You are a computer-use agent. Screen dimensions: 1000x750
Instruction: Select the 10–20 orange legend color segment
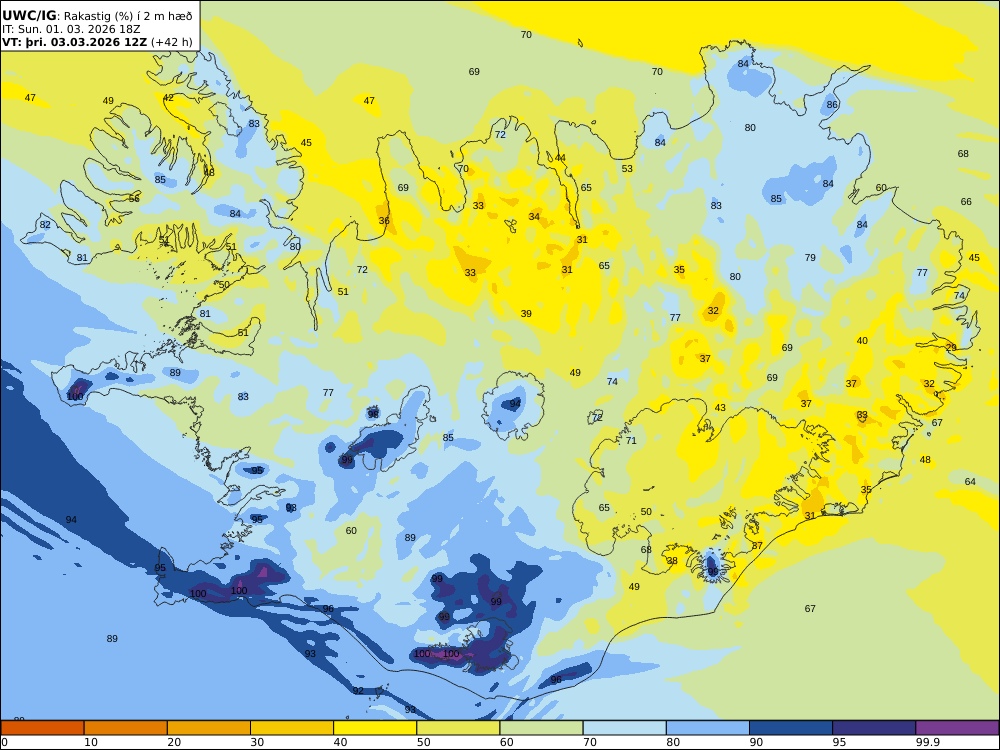pyautogui.click(x=126, y=728)
